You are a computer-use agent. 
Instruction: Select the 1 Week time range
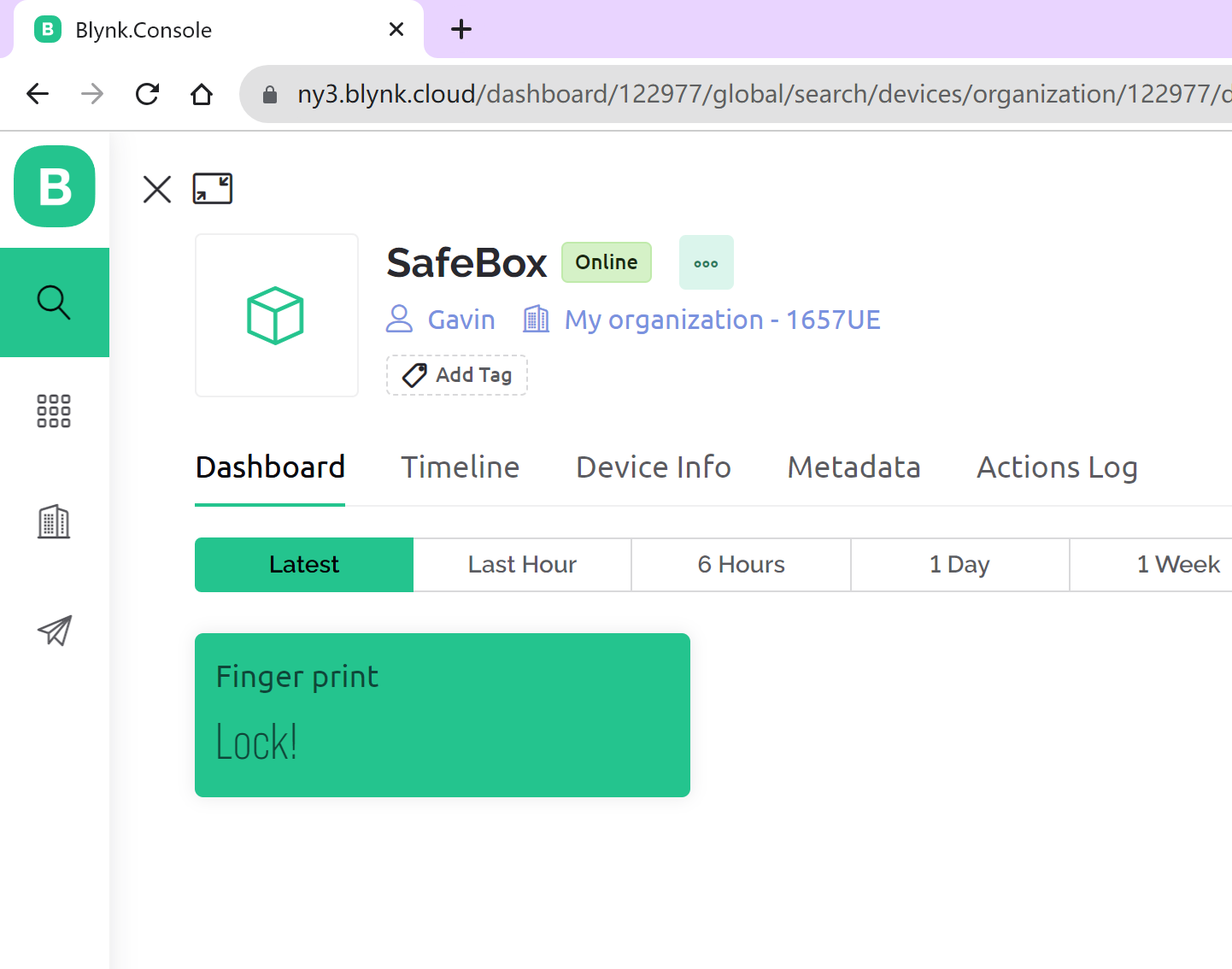pos(1151,565)
